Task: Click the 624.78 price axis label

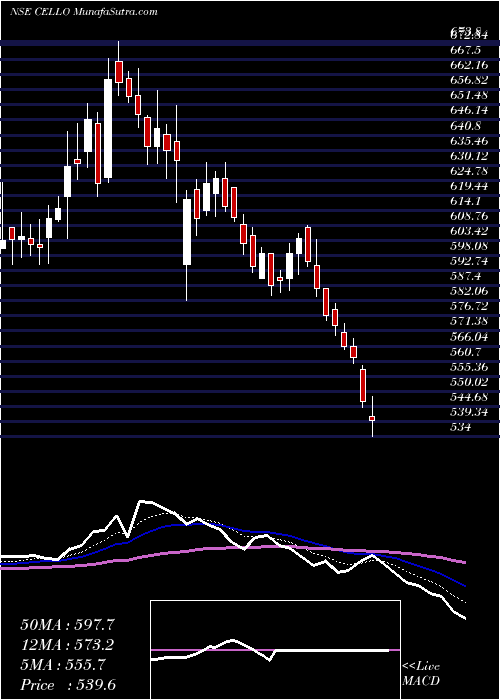Action: pyautogui.click(x=469, y=171)
